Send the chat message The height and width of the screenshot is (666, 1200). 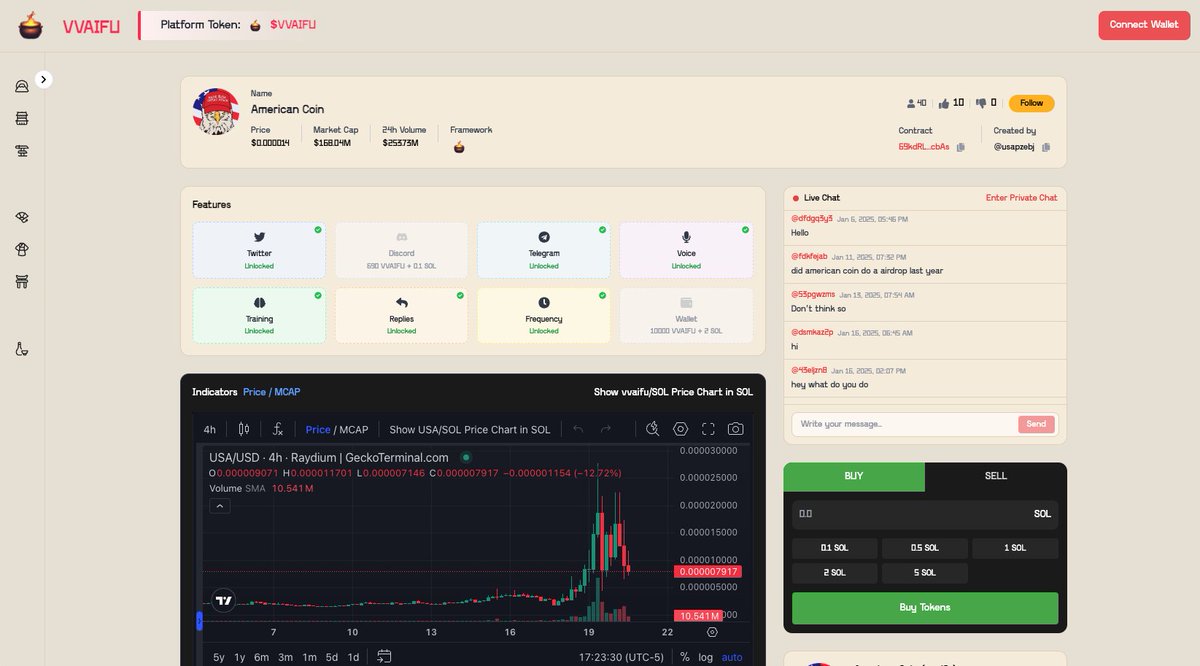(x=1036, y=424)
